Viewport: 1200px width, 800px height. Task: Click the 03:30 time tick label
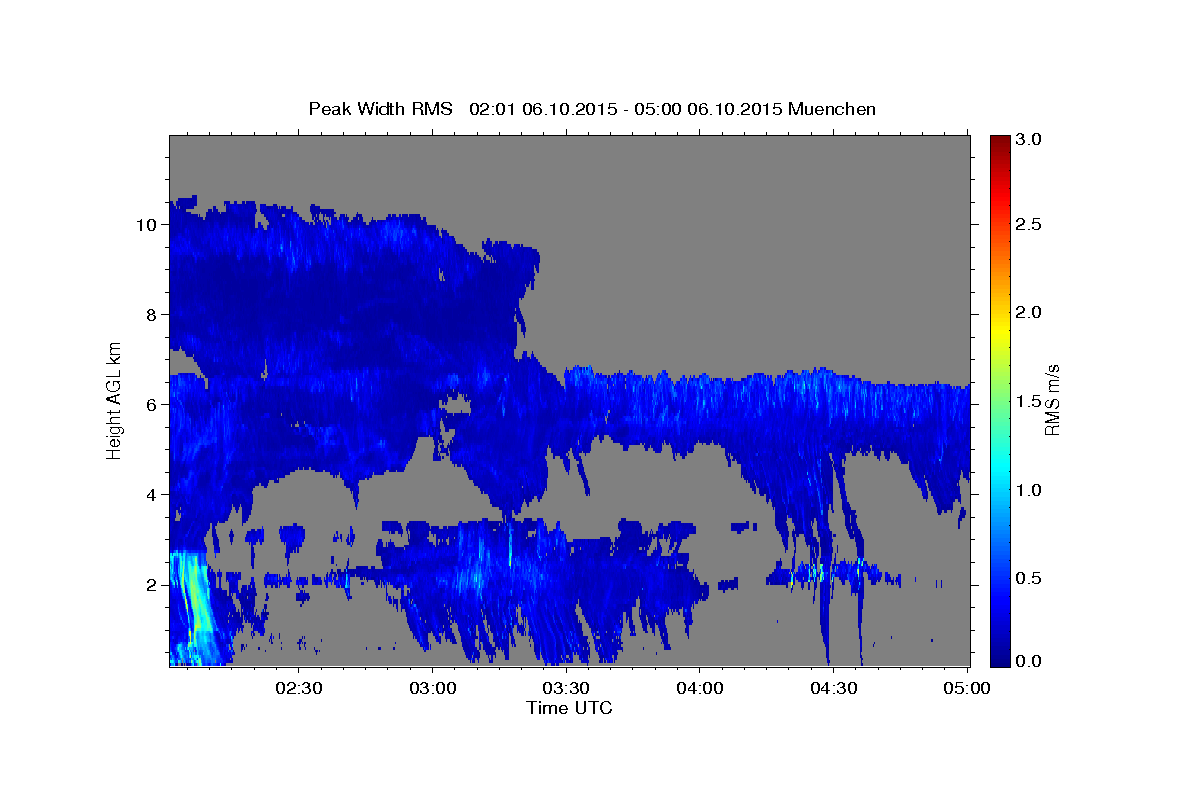(x=566, y=688)
